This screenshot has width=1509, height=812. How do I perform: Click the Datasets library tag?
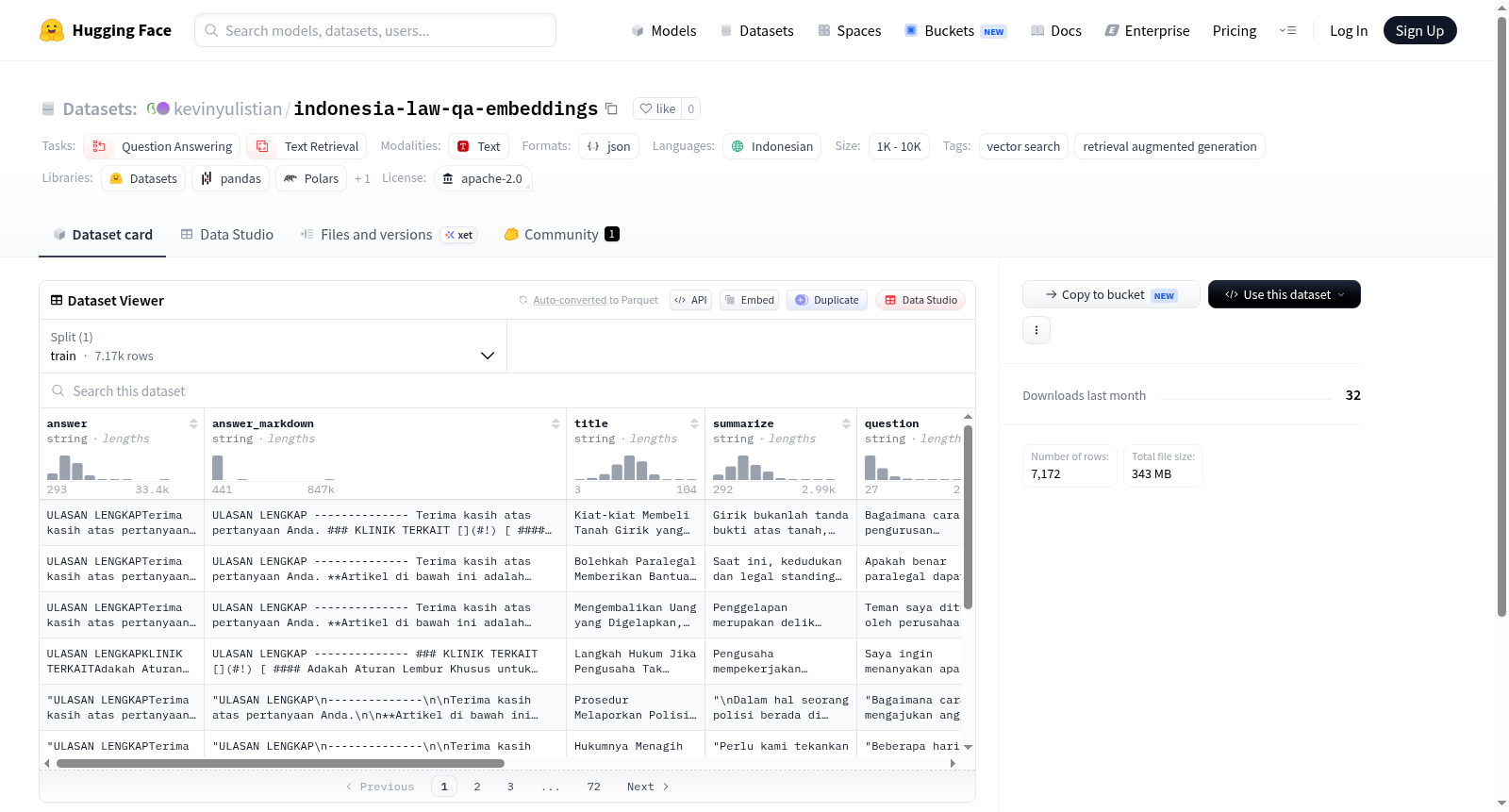[143, 178]
